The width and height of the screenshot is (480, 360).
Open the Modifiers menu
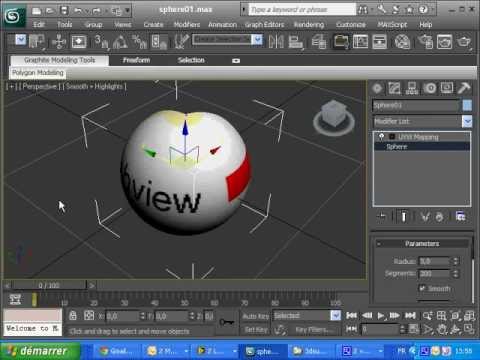click(187, 25)
